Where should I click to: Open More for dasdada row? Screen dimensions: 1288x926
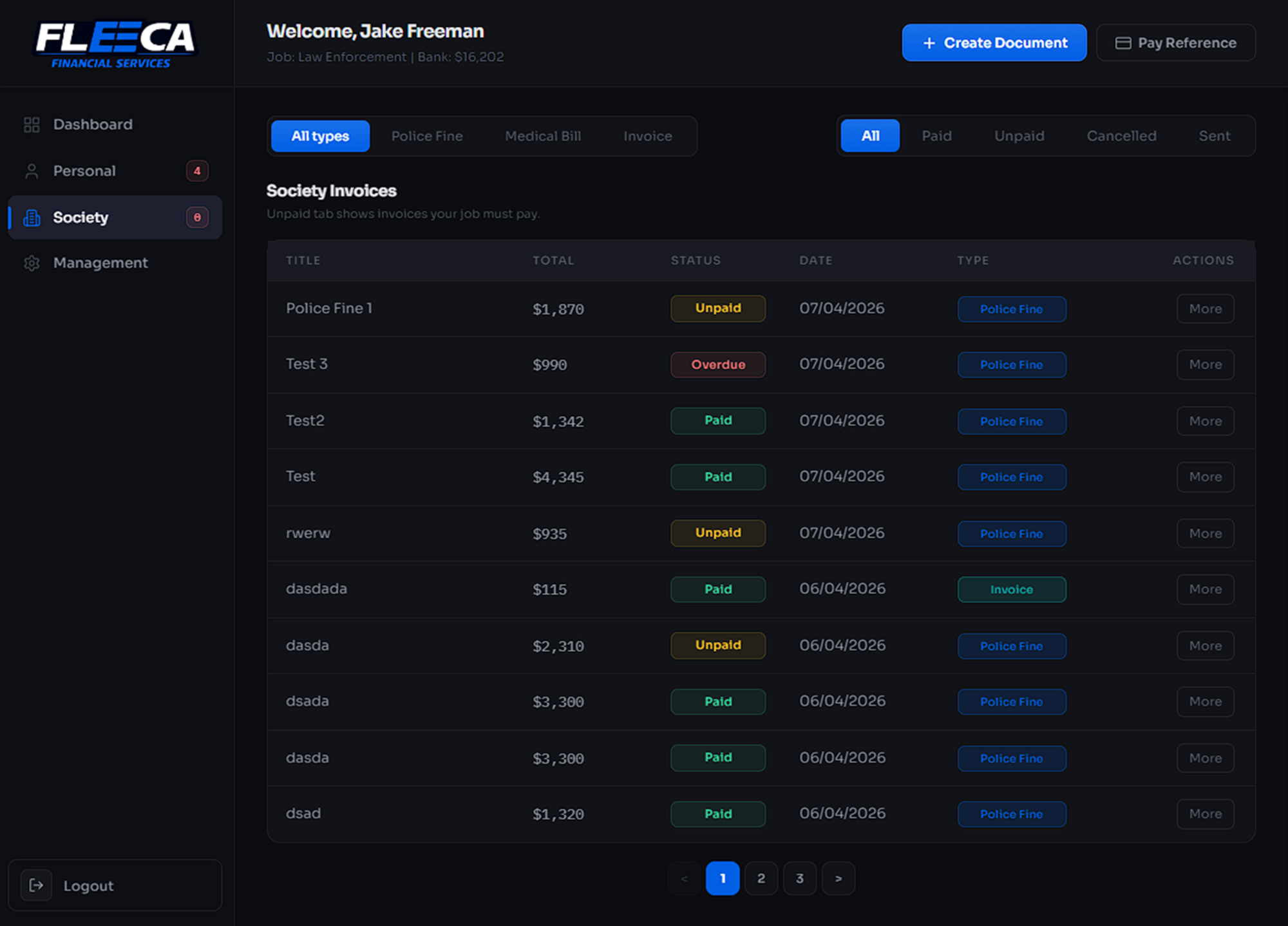click(1205, 589)
